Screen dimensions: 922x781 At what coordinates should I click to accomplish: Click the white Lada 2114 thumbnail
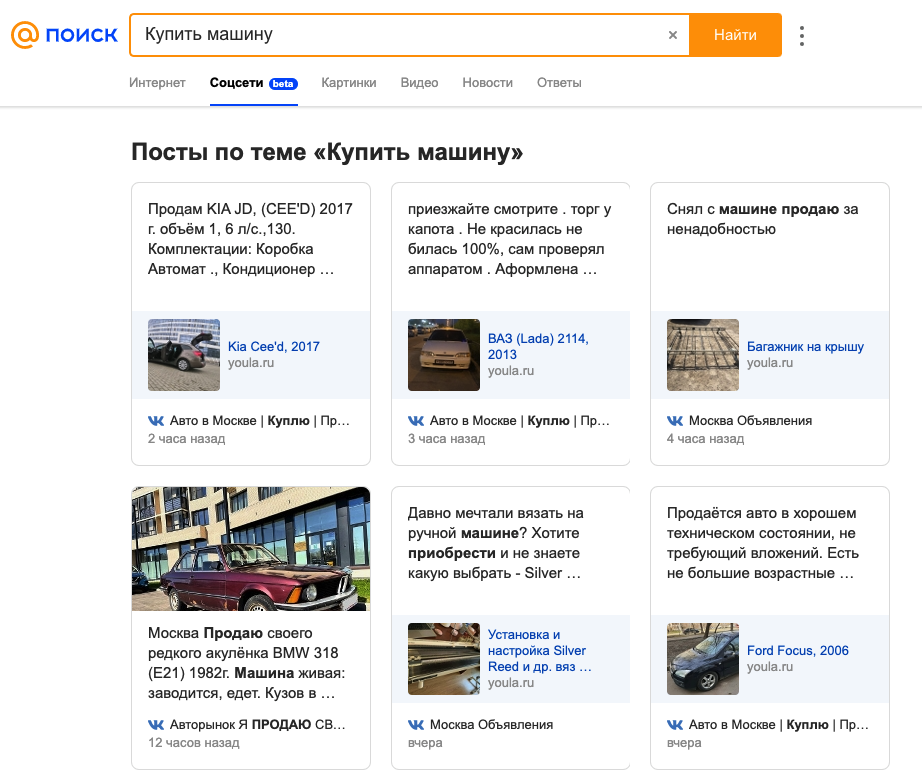pyautogui.click(x=444, y=355)
